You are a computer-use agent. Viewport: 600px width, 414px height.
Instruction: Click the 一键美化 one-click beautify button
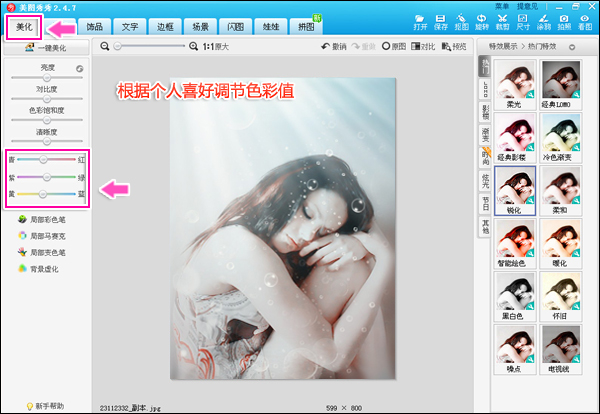pos(46,48)
